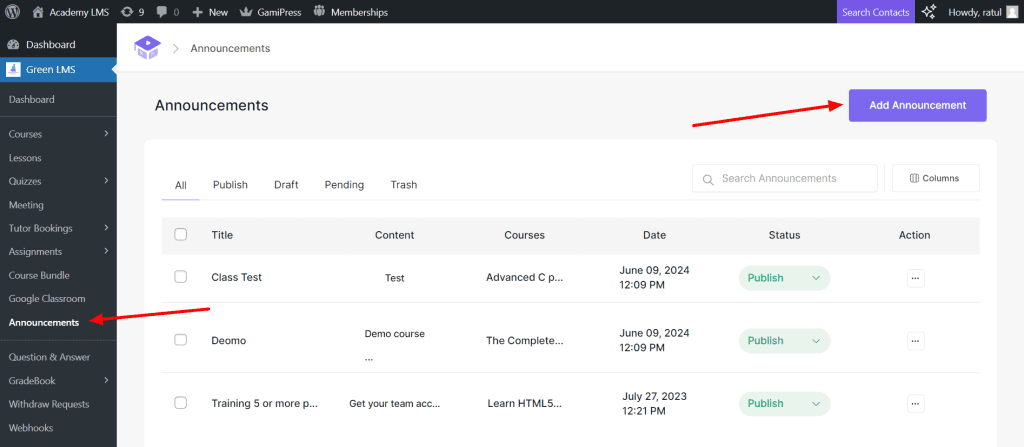Tick the checkbox for Class Test row
This screenshot has height=447, width=1024.
[181, 277]
